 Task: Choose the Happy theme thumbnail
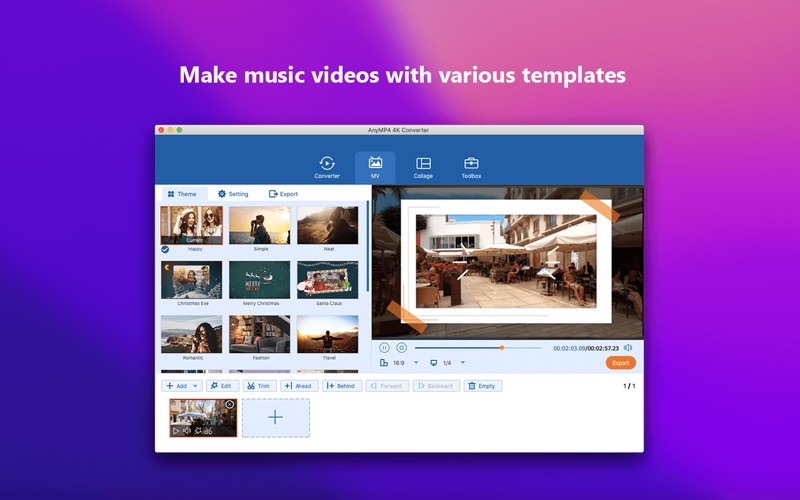click(191, 225)
